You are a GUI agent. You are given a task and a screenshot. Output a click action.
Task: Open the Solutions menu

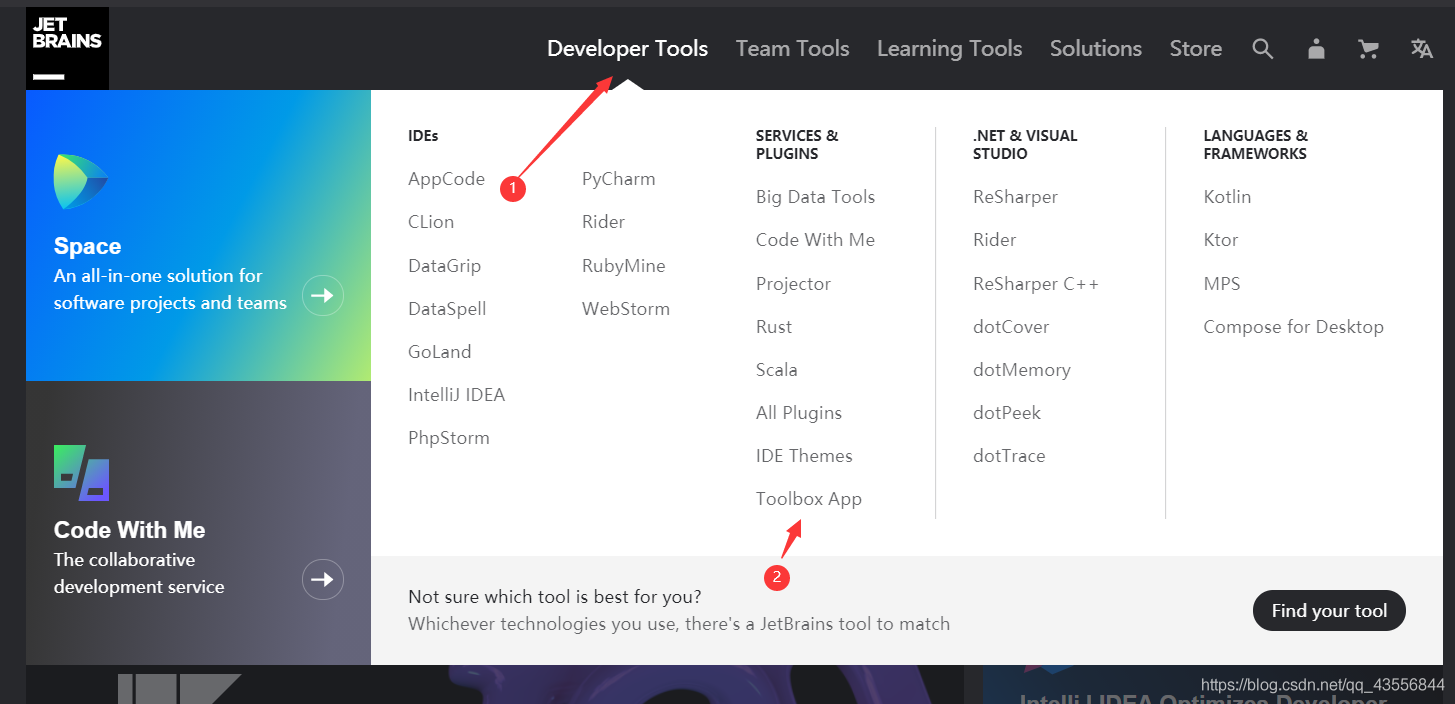coord(1095,48)
